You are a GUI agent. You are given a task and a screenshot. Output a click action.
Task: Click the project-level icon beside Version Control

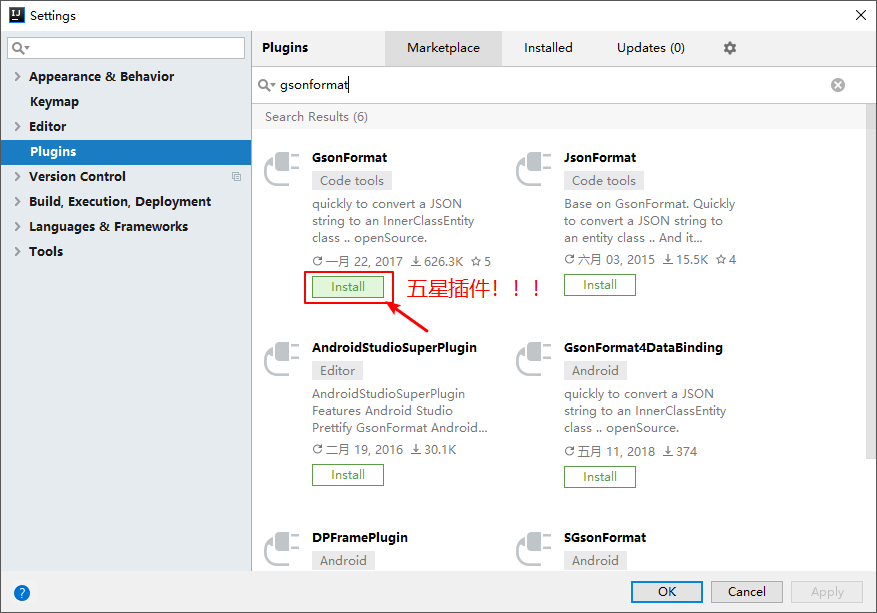(x=237, y=177)
